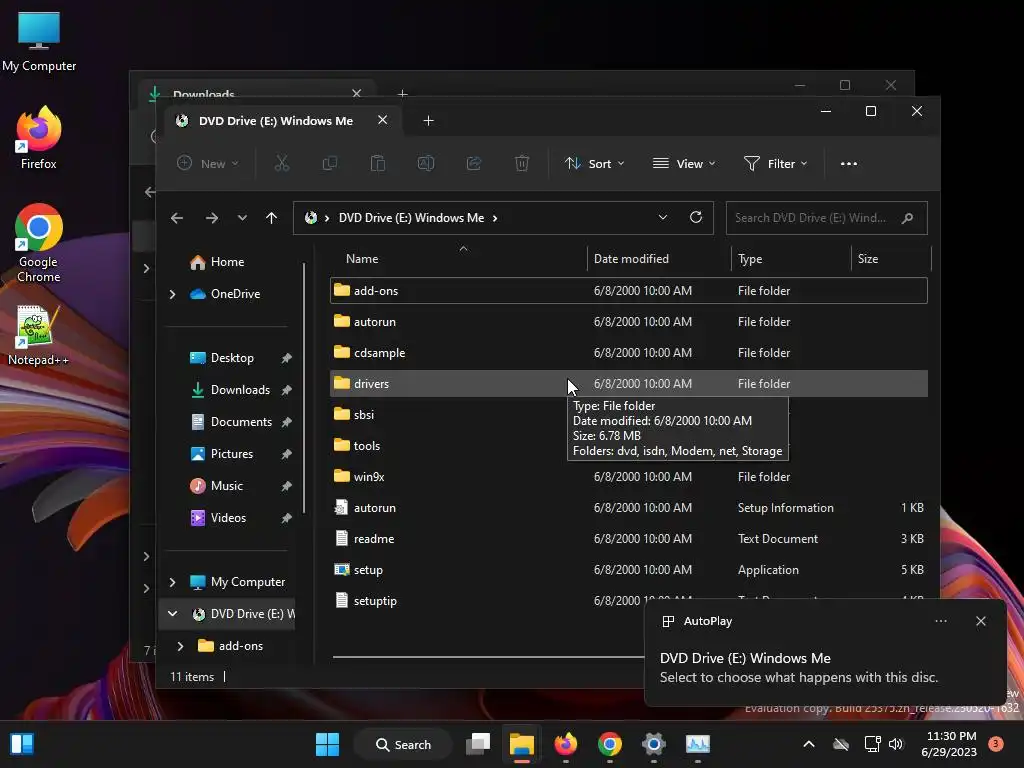
Task: Open My Computer desktop icon
Action: (39, 42)
